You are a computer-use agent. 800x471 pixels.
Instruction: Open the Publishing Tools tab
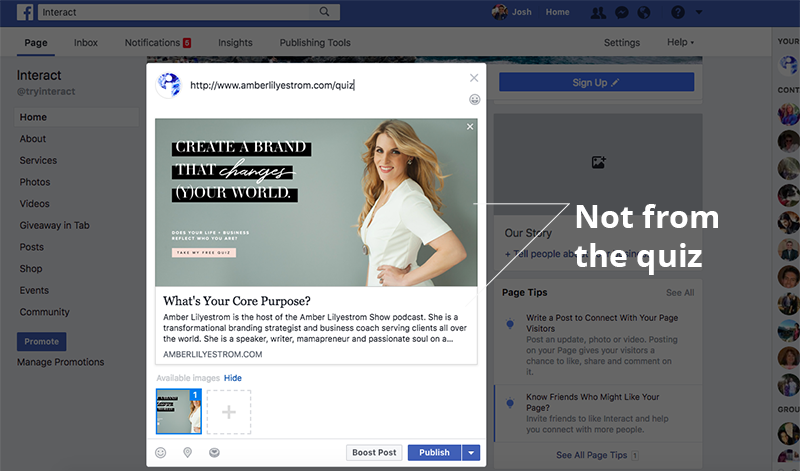(x=315, y=43)
